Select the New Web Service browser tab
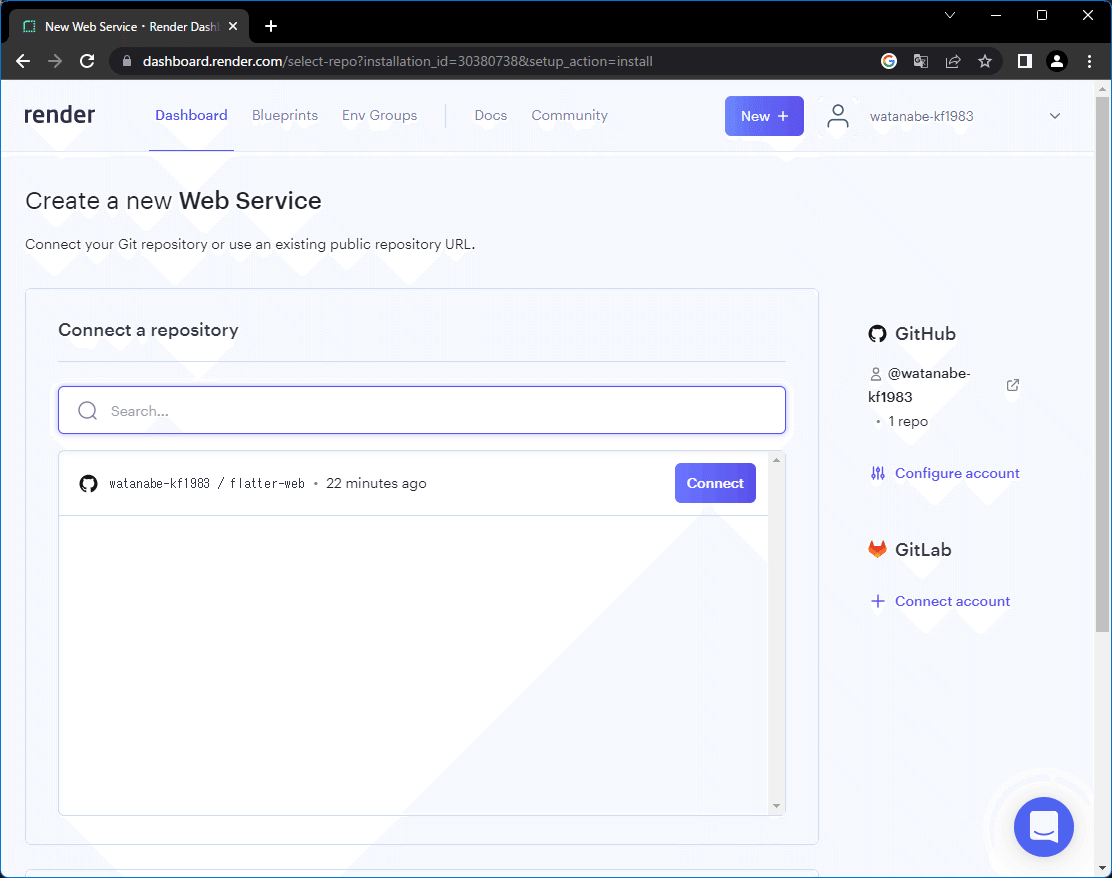This screenshot has width=1112, height=878. point(129,26)
